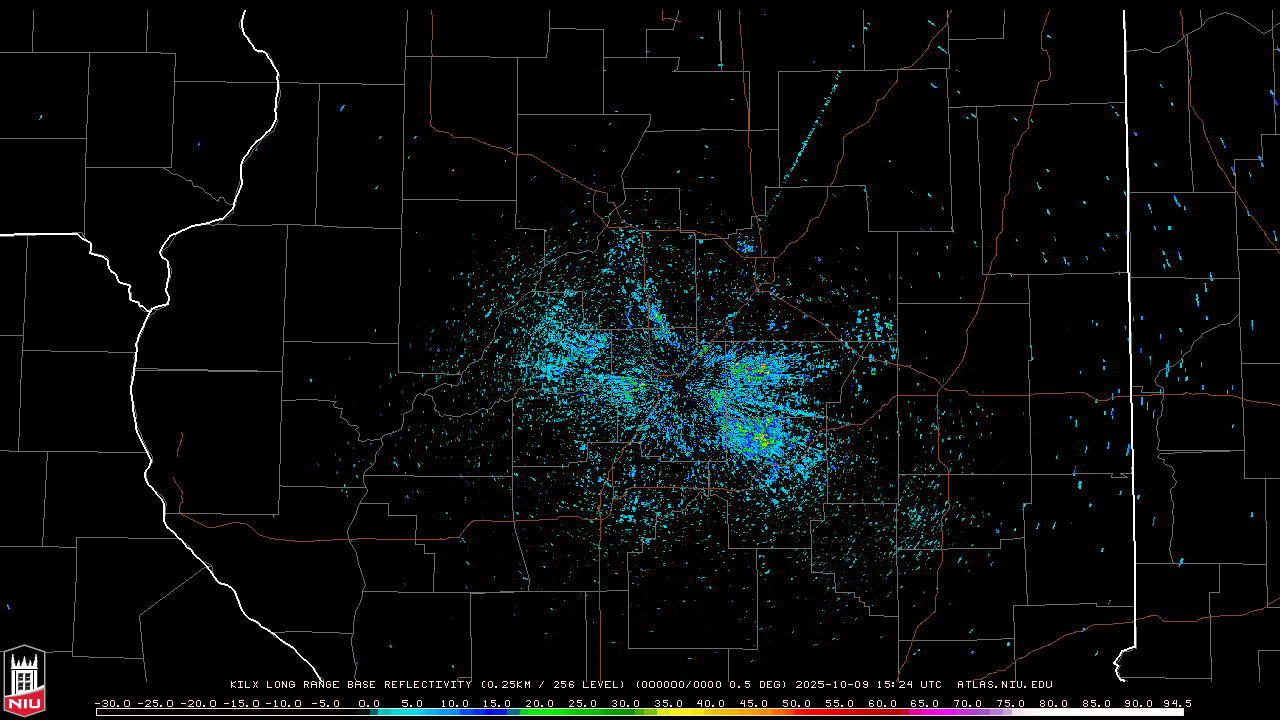Click the -30.0 reflectivity scale label
This screenshot has height=720, width=1280.
[x=113, y=703]
